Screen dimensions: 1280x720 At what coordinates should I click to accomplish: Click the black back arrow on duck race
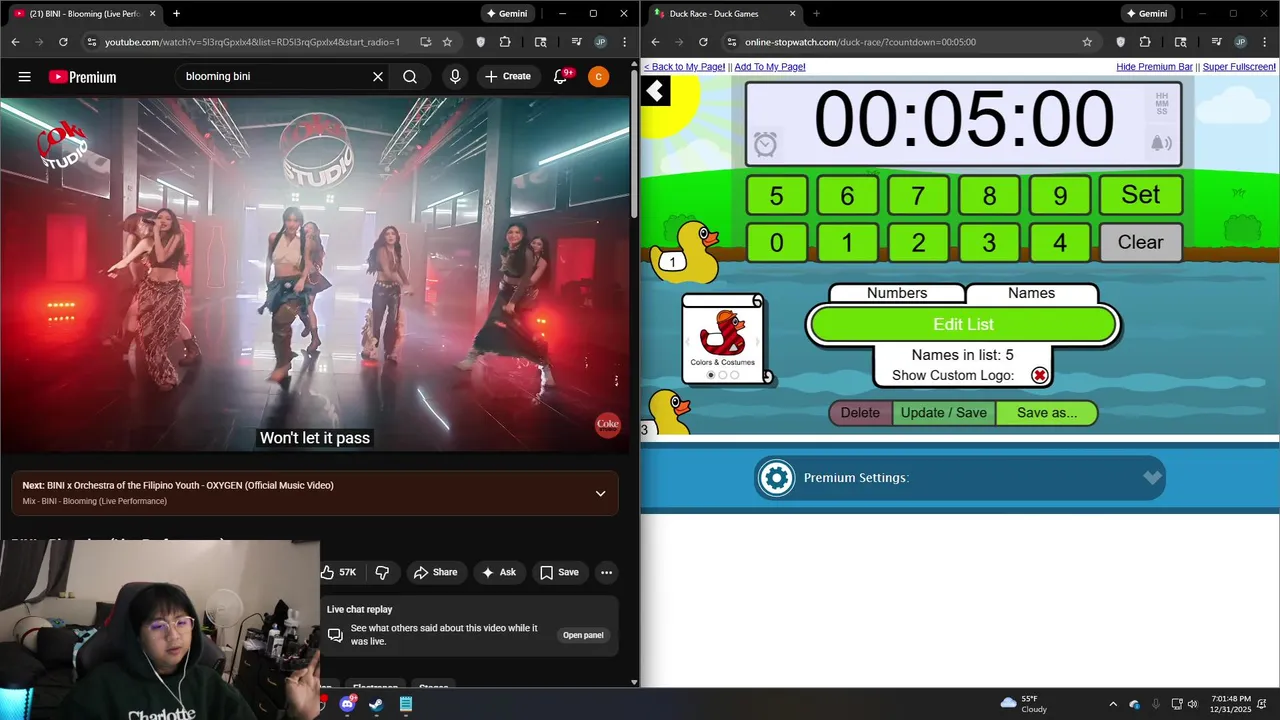(x=655, y=92)
